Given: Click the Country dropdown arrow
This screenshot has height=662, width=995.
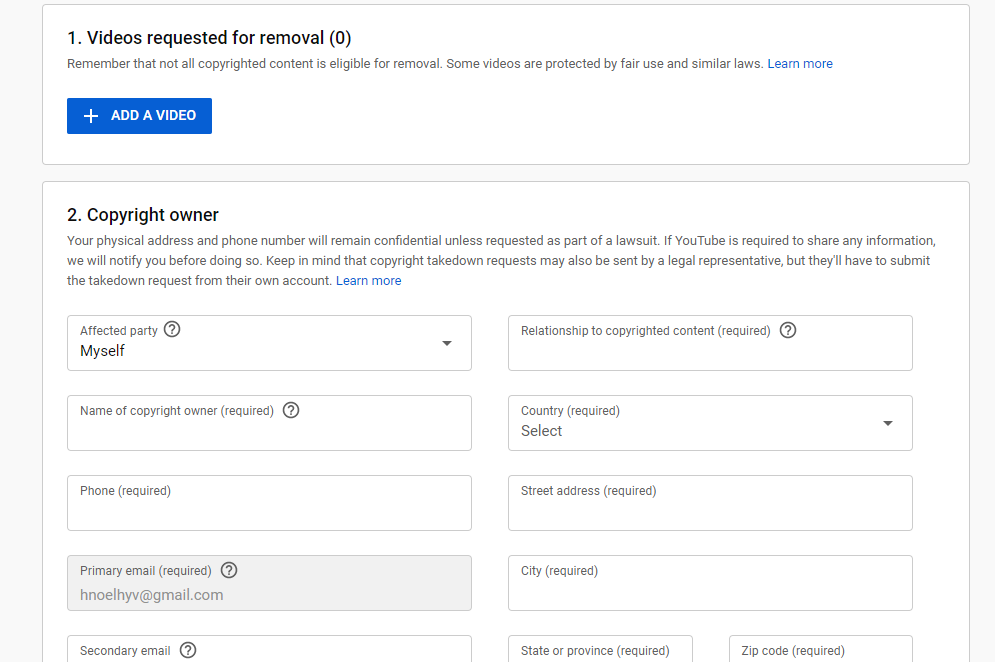Looking at the screenshot, I should 887,423.
